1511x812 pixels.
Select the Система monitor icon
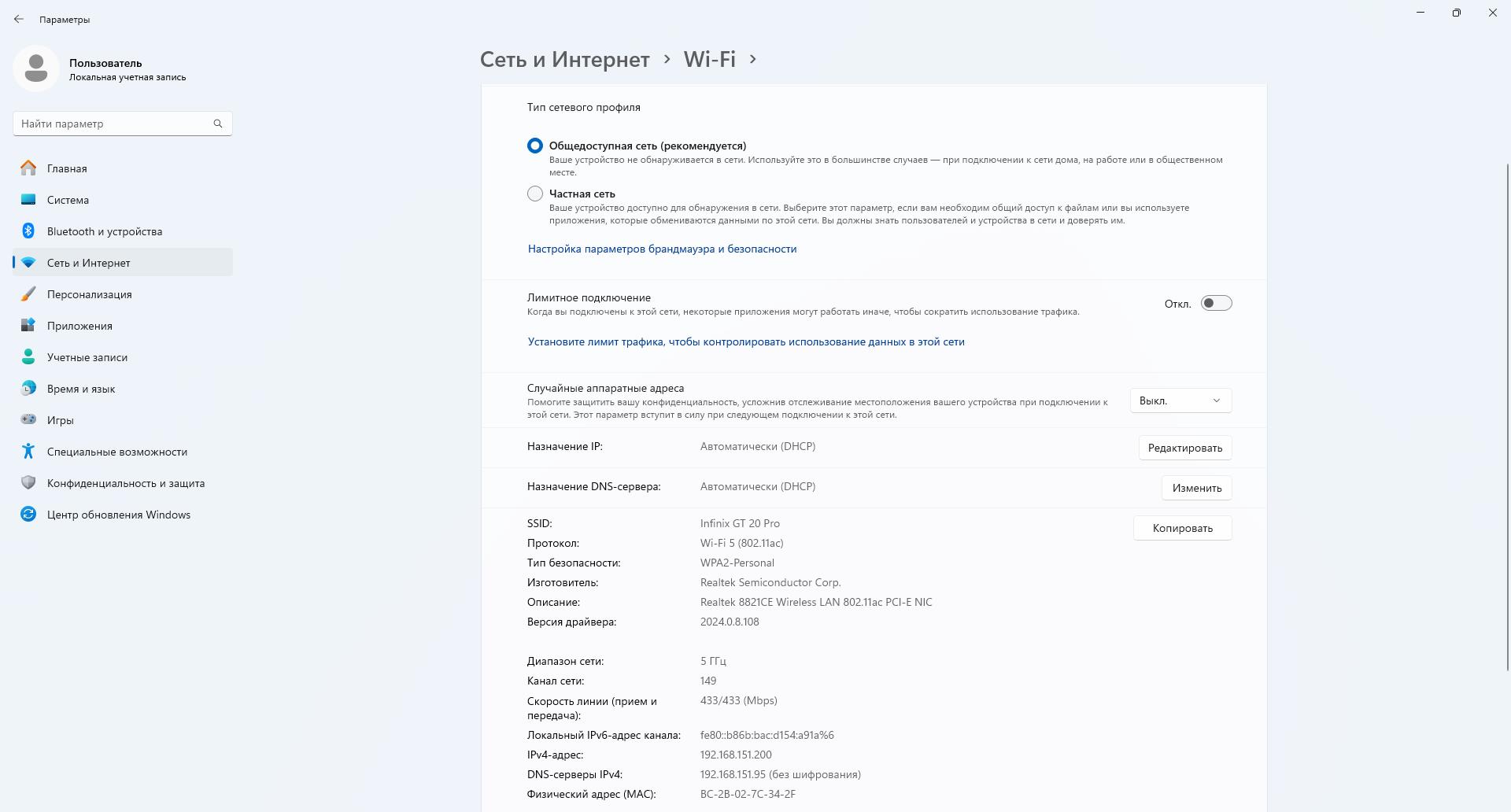click(28, 200)
